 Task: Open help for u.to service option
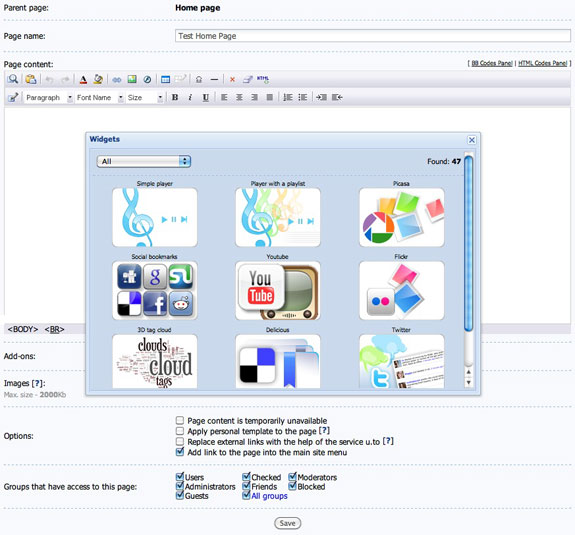[388, 441]
